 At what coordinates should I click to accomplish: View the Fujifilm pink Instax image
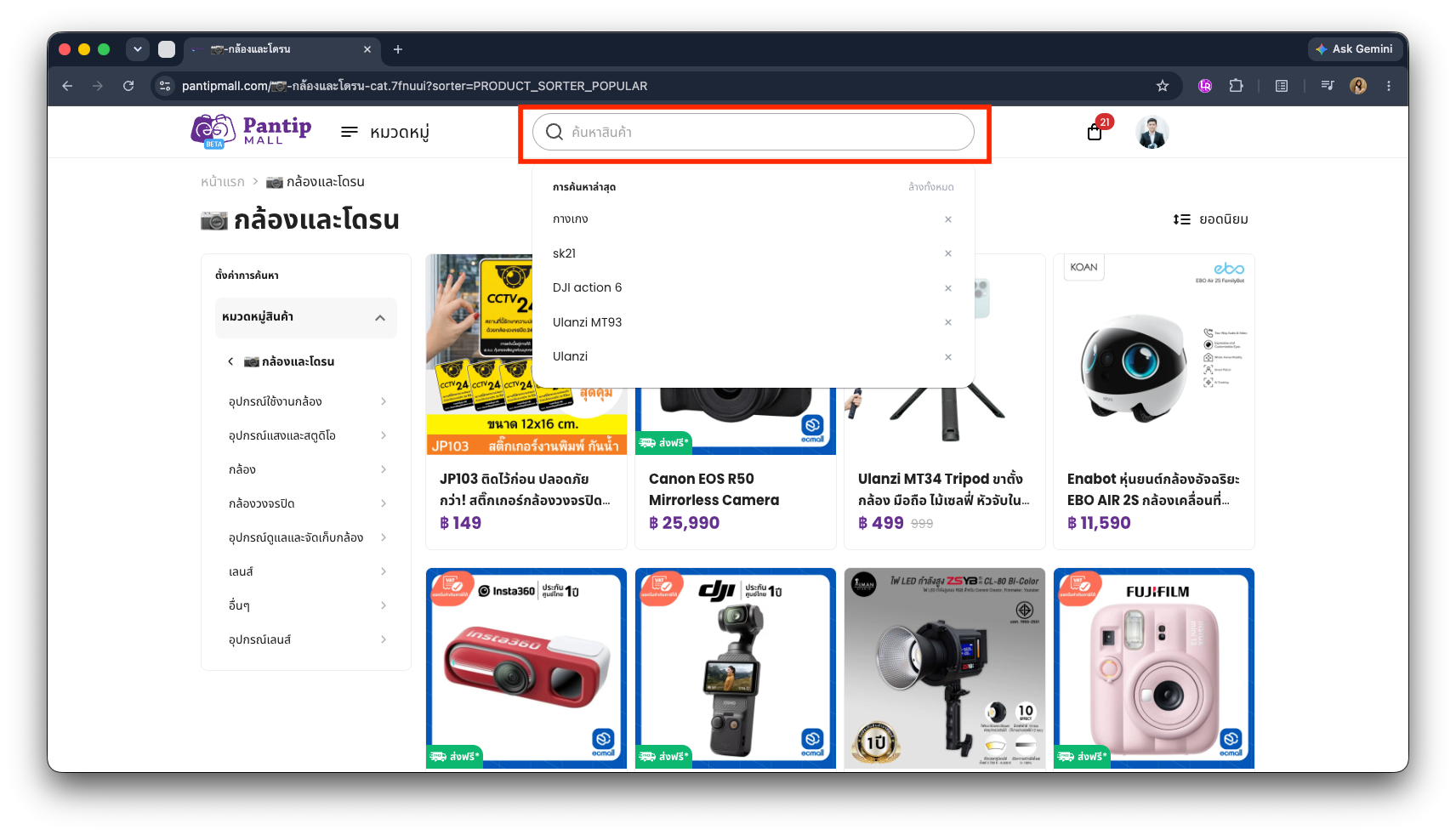tap(1154, 668)
